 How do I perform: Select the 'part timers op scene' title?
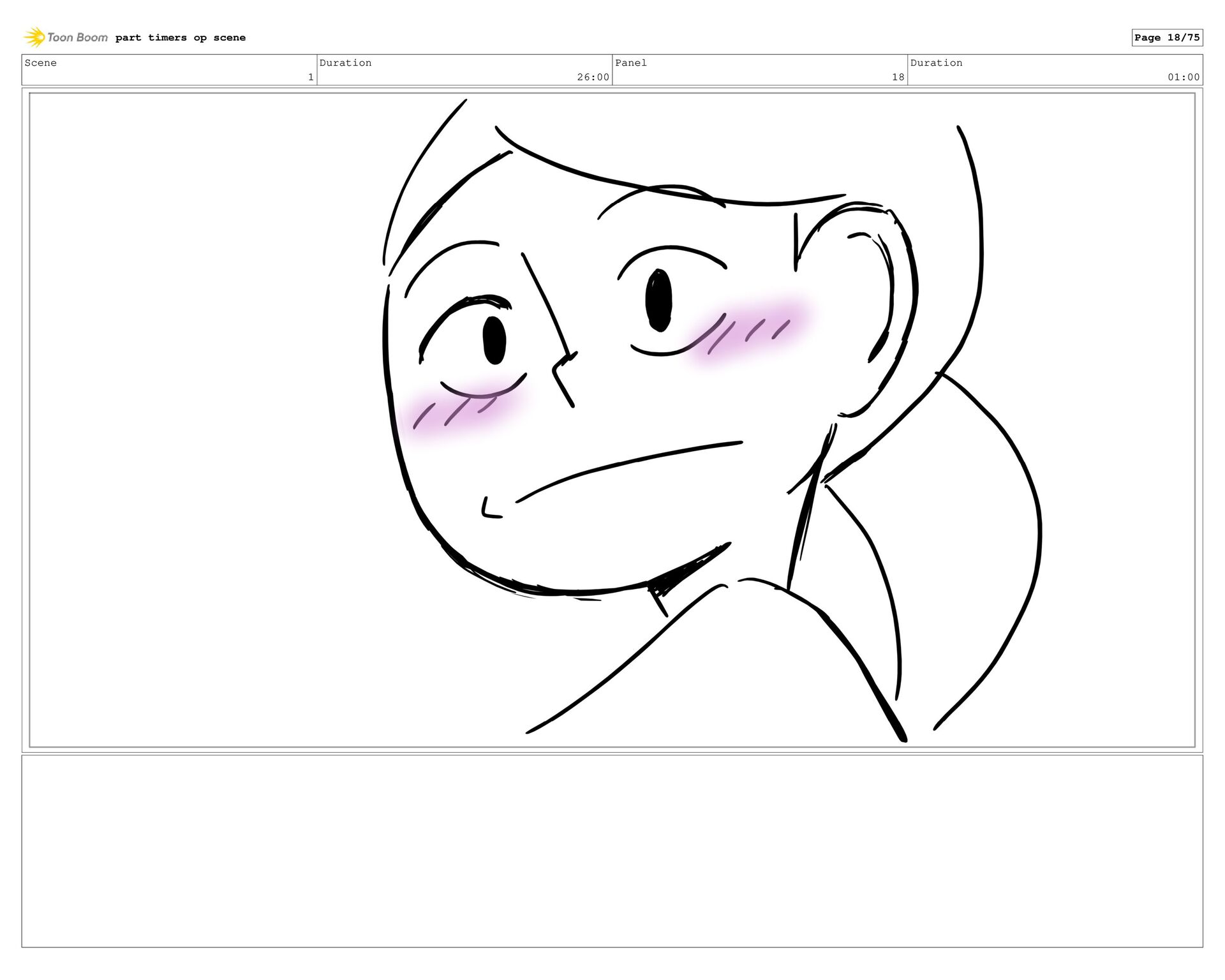(180, 38)
